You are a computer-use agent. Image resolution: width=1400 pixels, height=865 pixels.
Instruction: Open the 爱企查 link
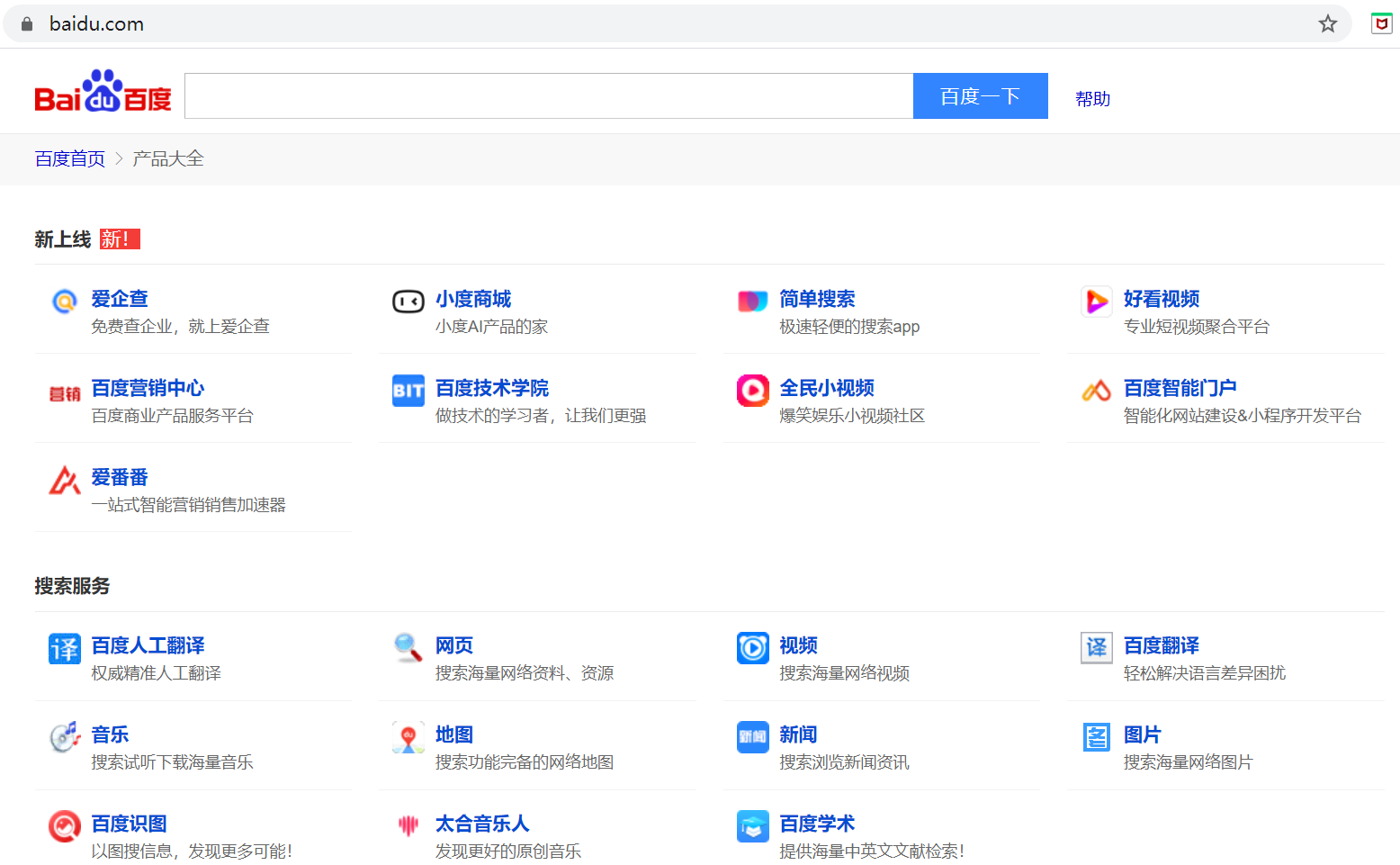click(120, 299)
